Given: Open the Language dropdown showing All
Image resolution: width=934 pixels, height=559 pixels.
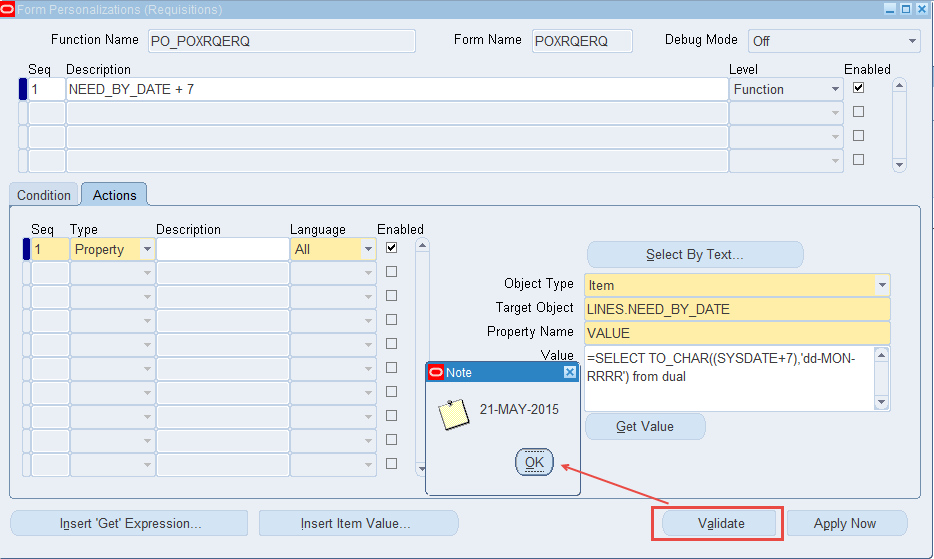Looking at the screenshot, I should 368,249.
